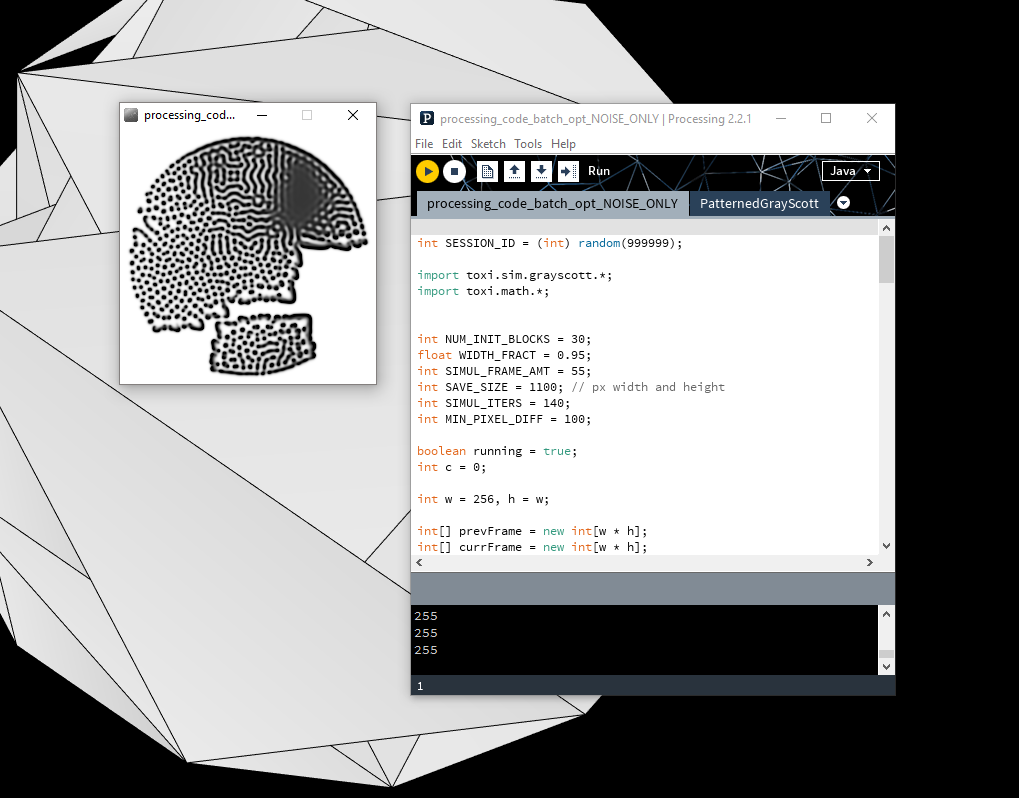
Task: Click the Processing logo in the title bar
Action: pyautogui.click(x=425, y=118)
